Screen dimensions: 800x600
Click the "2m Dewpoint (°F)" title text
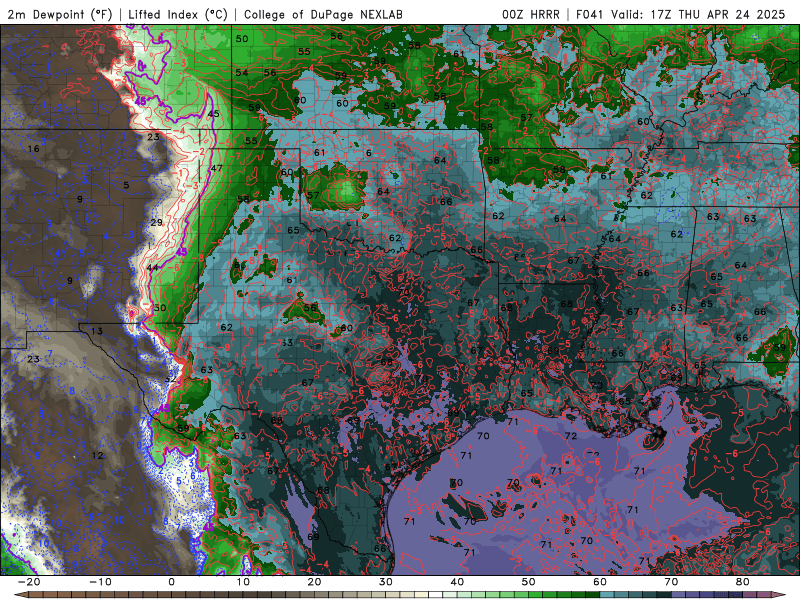pos(59,14)
